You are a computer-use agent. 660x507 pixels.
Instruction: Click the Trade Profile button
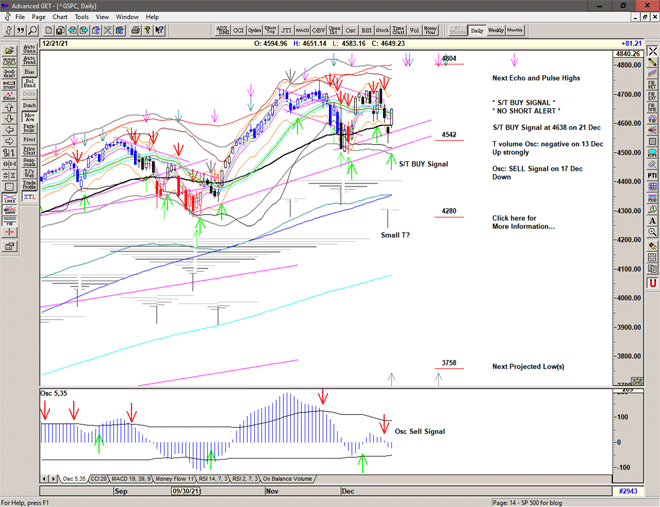(29, 183)
